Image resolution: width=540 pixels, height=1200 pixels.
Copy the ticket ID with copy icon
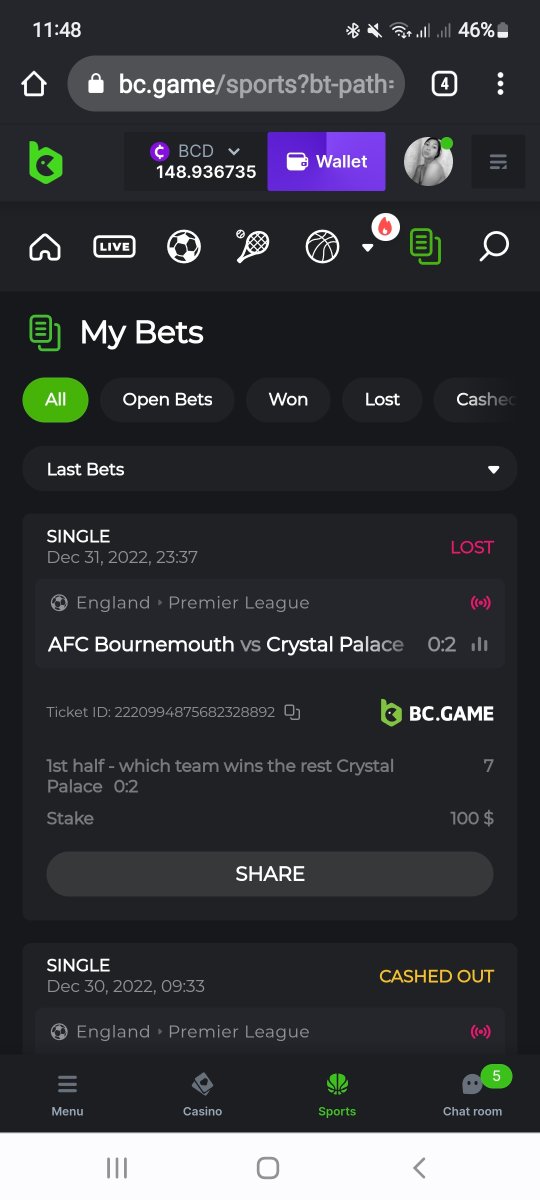click(x=292, y=712)
